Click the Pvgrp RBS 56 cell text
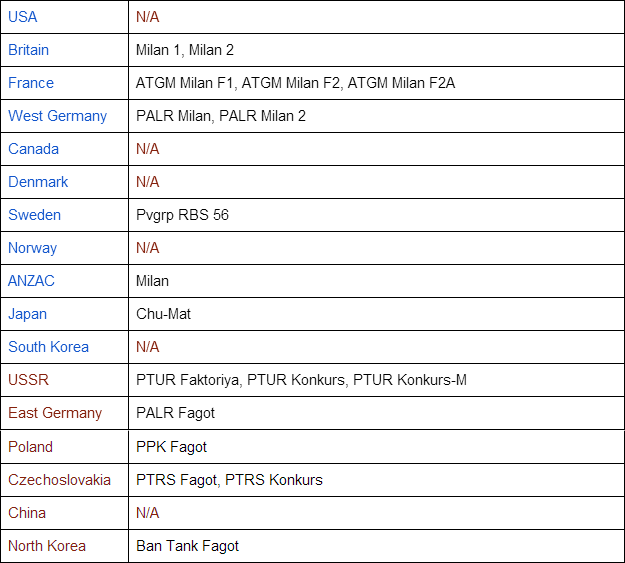Image resolution: width=625 pixels, height=563 pixels. tap(182, 215)
